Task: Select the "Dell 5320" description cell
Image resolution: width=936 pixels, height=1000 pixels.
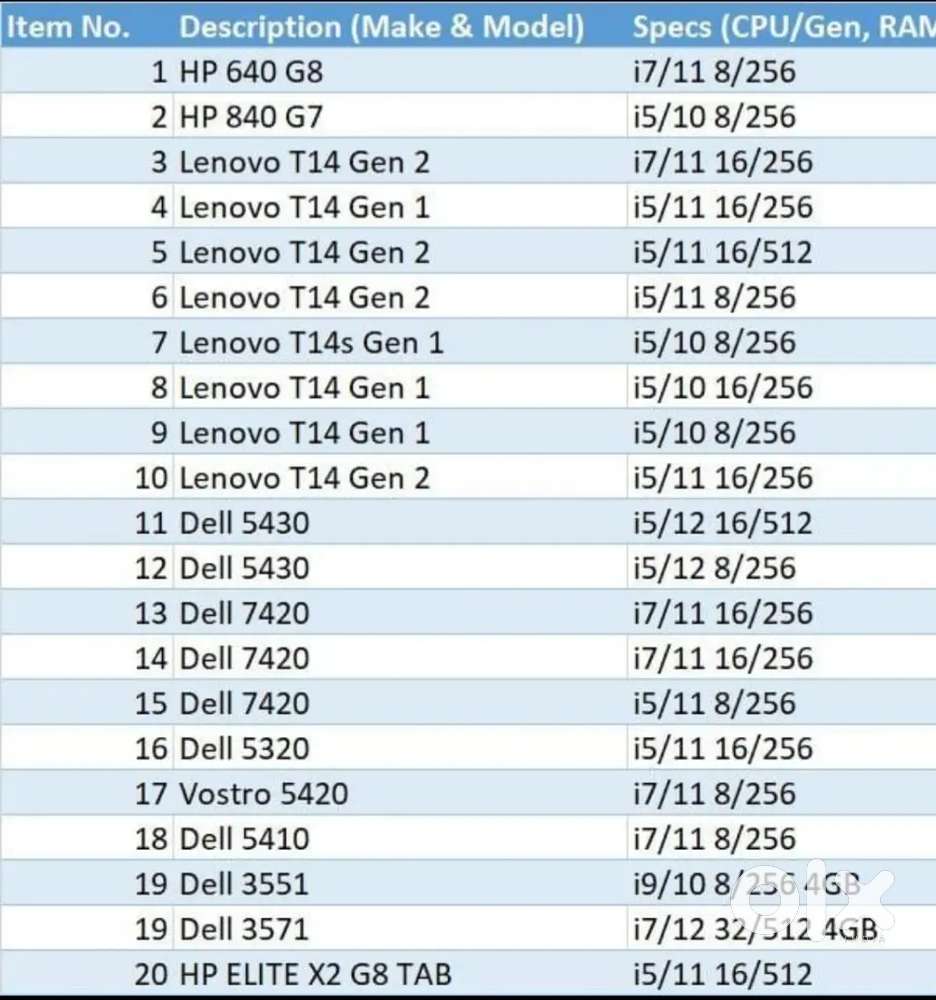Action: tap(244, 749)
